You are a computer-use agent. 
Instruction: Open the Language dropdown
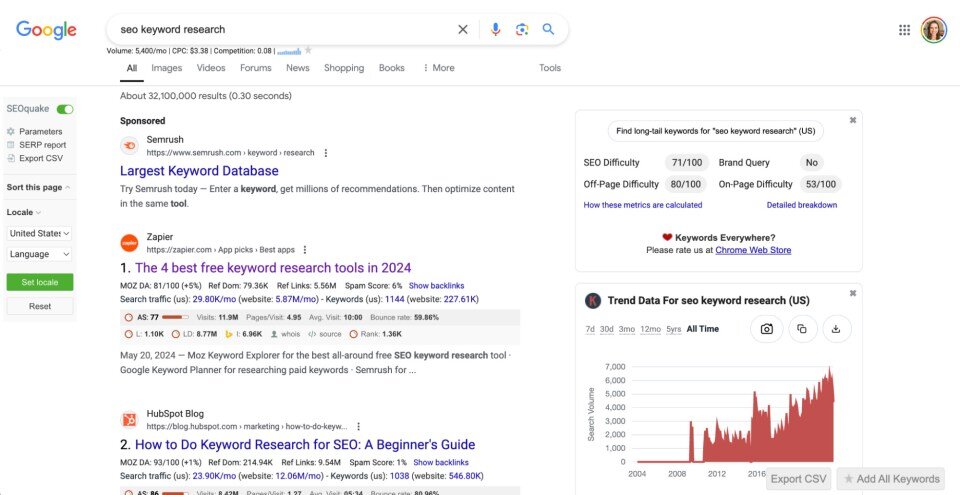click(40, 254)
